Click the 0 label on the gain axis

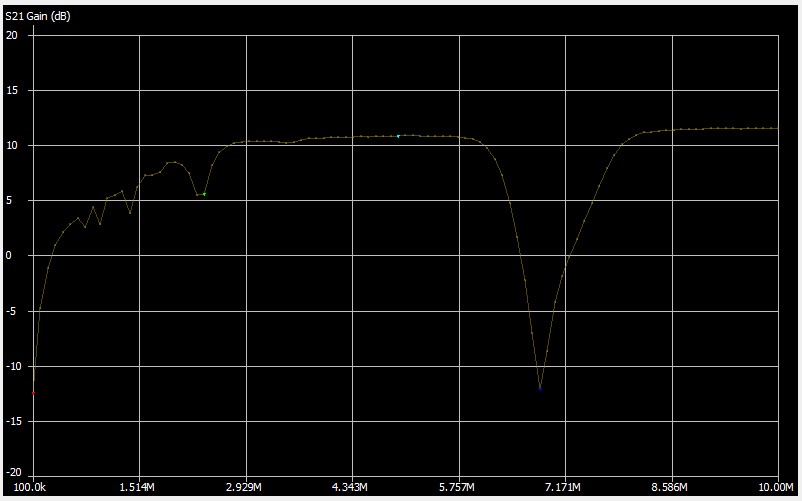8,256
